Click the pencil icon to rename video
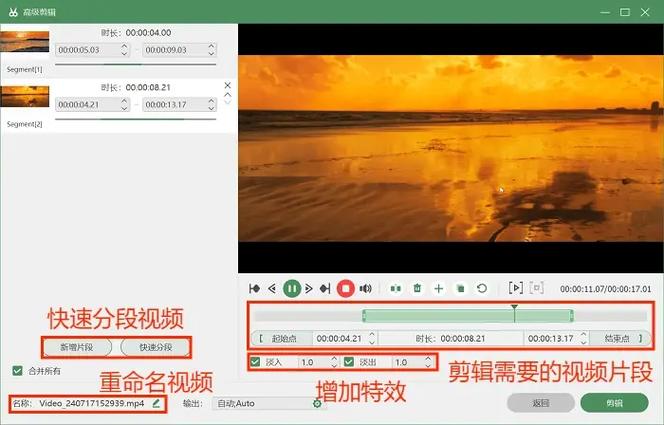This screenshot has height=425, width=664. click(x=155, y=403)
